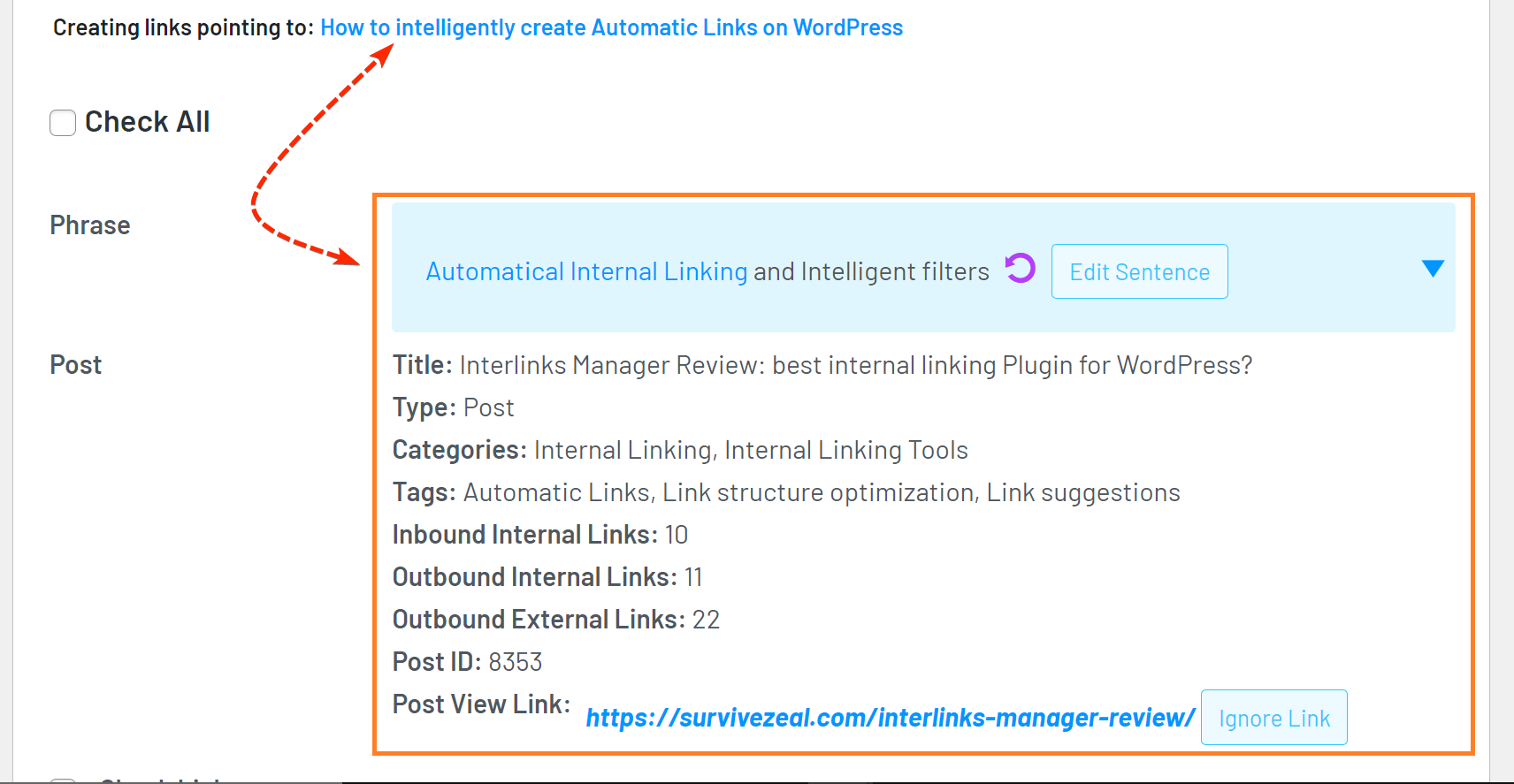Open the Edit Sentence editor
The image size is (1514, 784).
click(x=1139, y=271)
